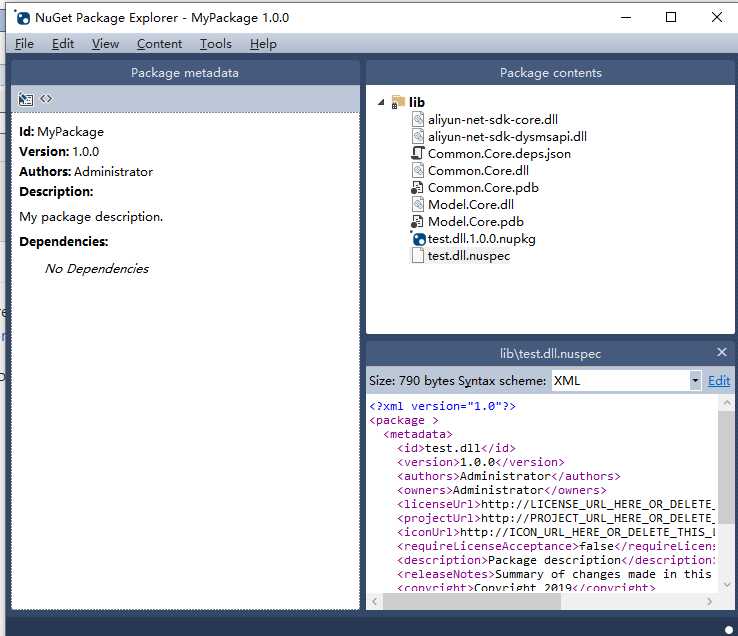Click the left arrow of horizontal scrollbar

click(x=375, y=601)
